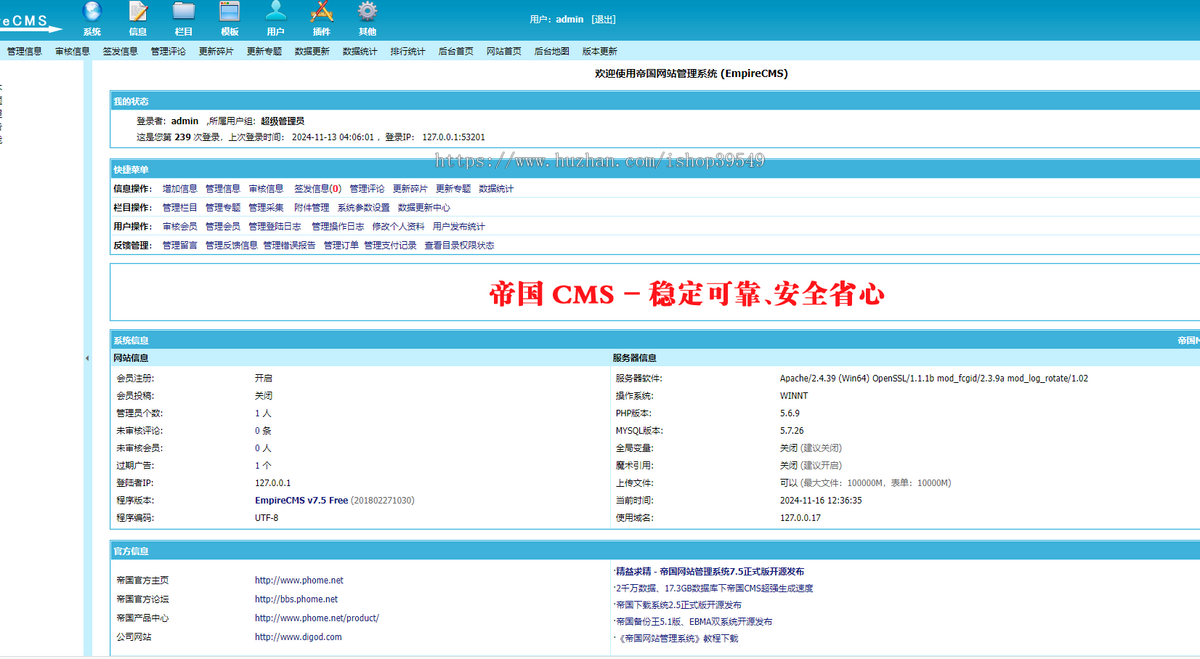
Task: Open the 管理错误报告 quick link
Action: (290, 245)
